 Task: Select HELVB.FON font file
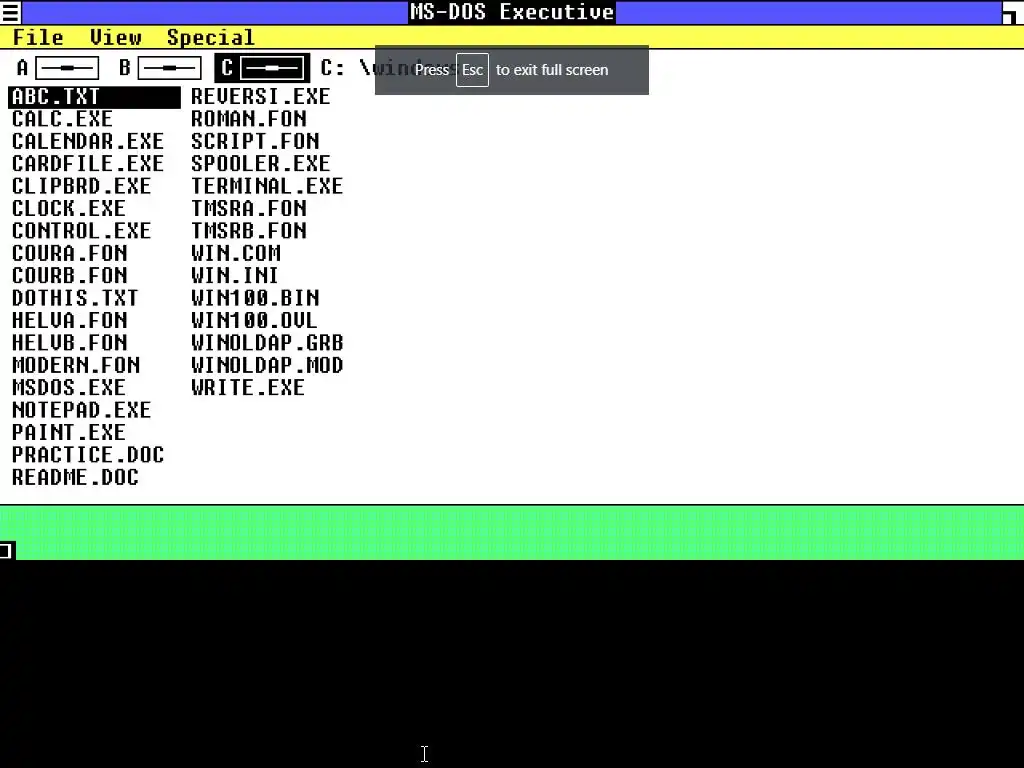(70, 342)
